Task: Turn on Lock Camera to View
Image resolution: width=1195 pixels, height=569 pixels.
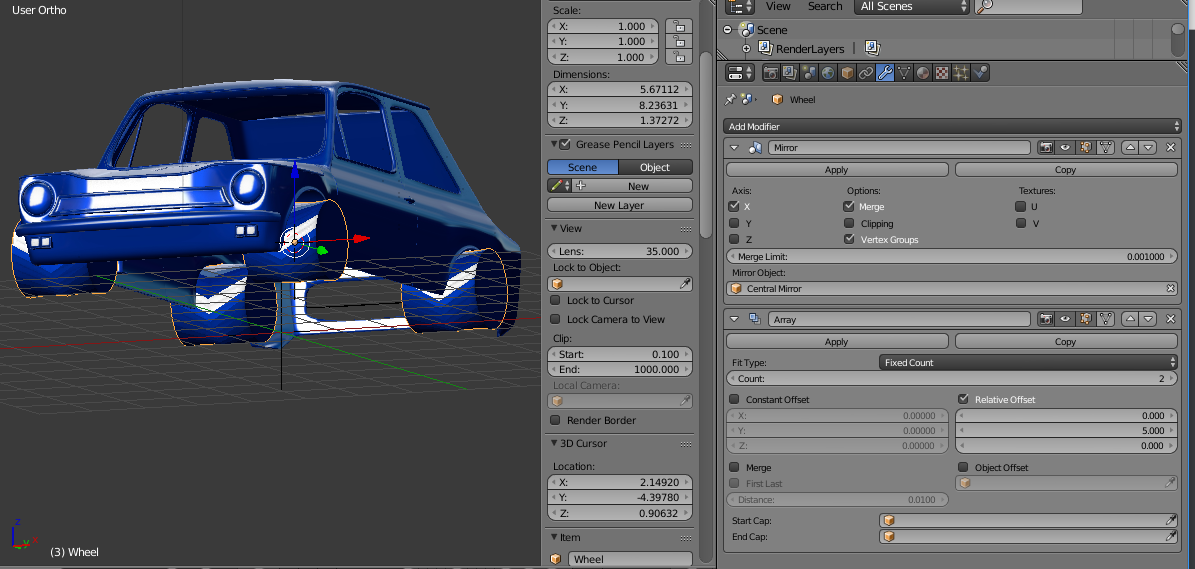Action: pos(556,320)
